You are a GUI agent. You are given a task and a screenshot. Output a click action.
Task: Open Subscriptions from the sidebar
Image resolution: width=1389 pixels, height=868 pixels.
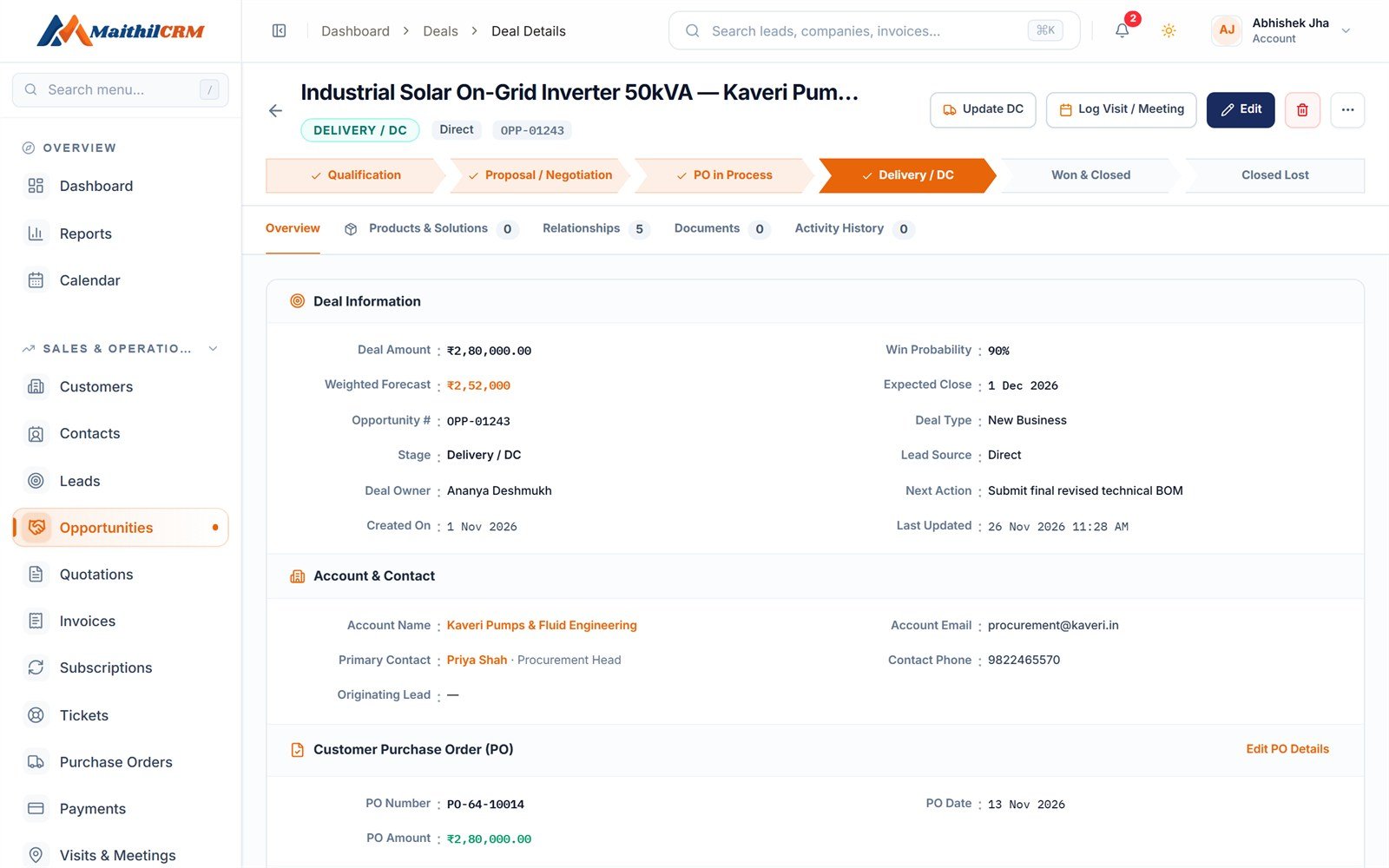(121, 668)
